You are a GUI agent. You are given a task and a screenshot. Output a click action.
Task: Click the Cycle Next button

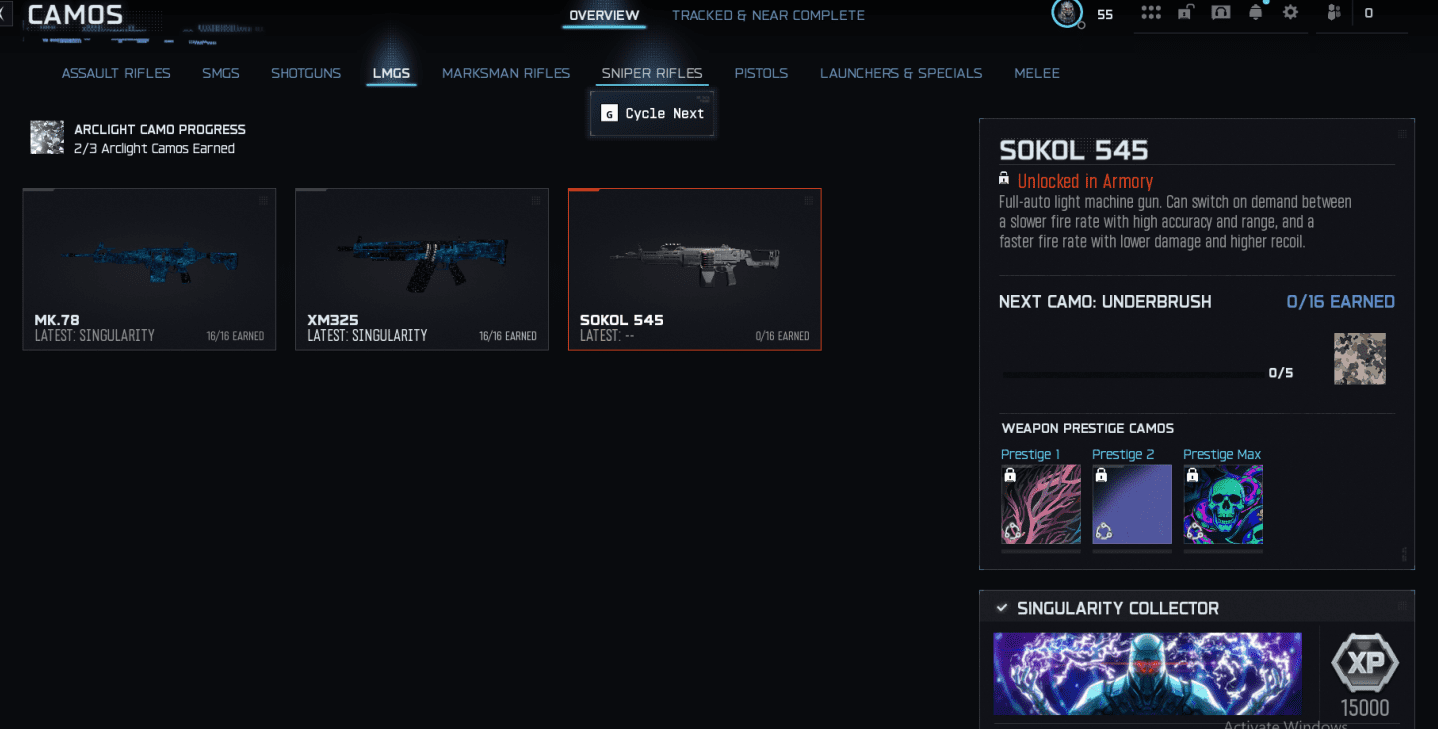click(x=652, y=113)
